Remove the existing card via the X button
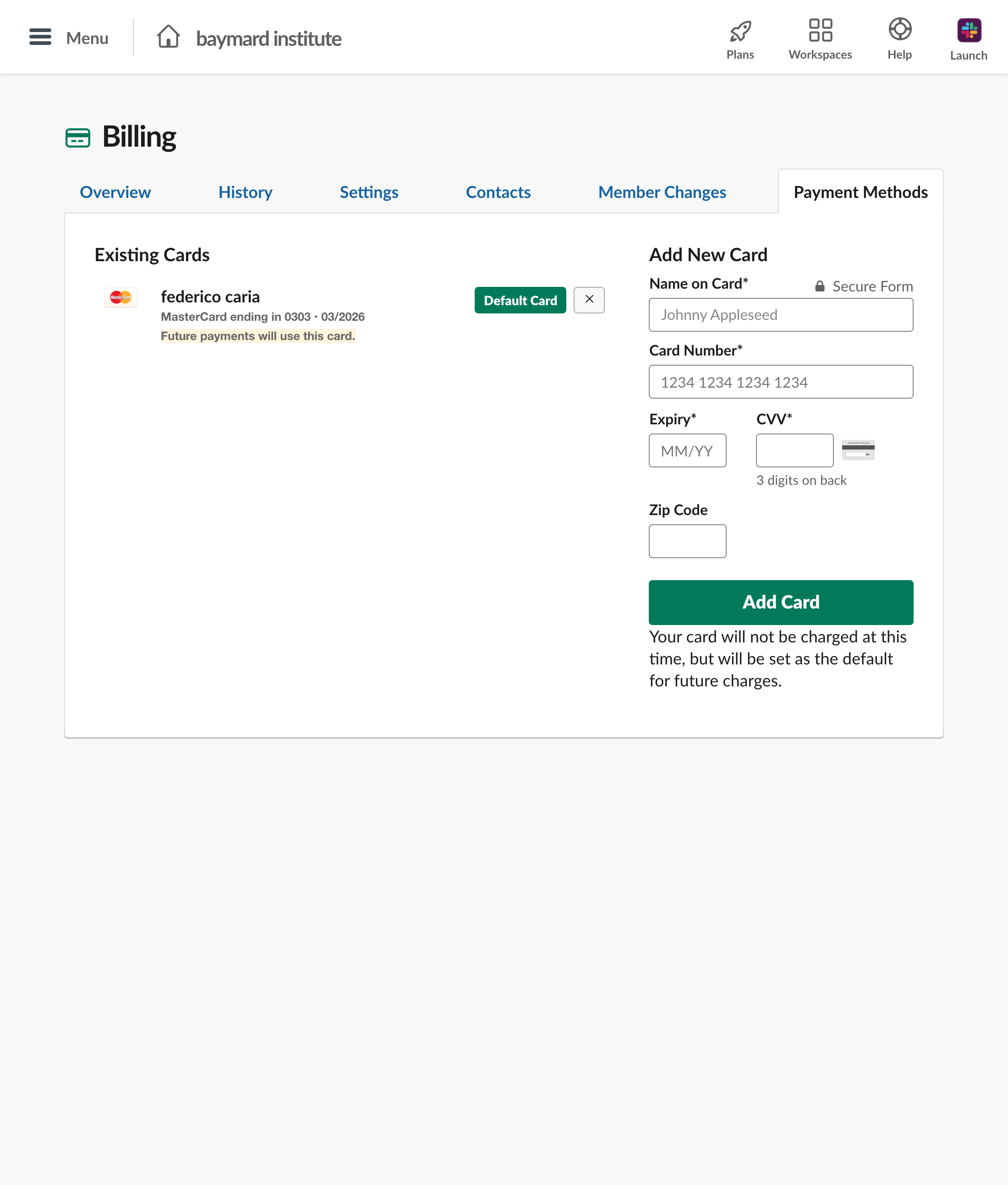This screenshot has width=1008, height=1185. point(589,300)
